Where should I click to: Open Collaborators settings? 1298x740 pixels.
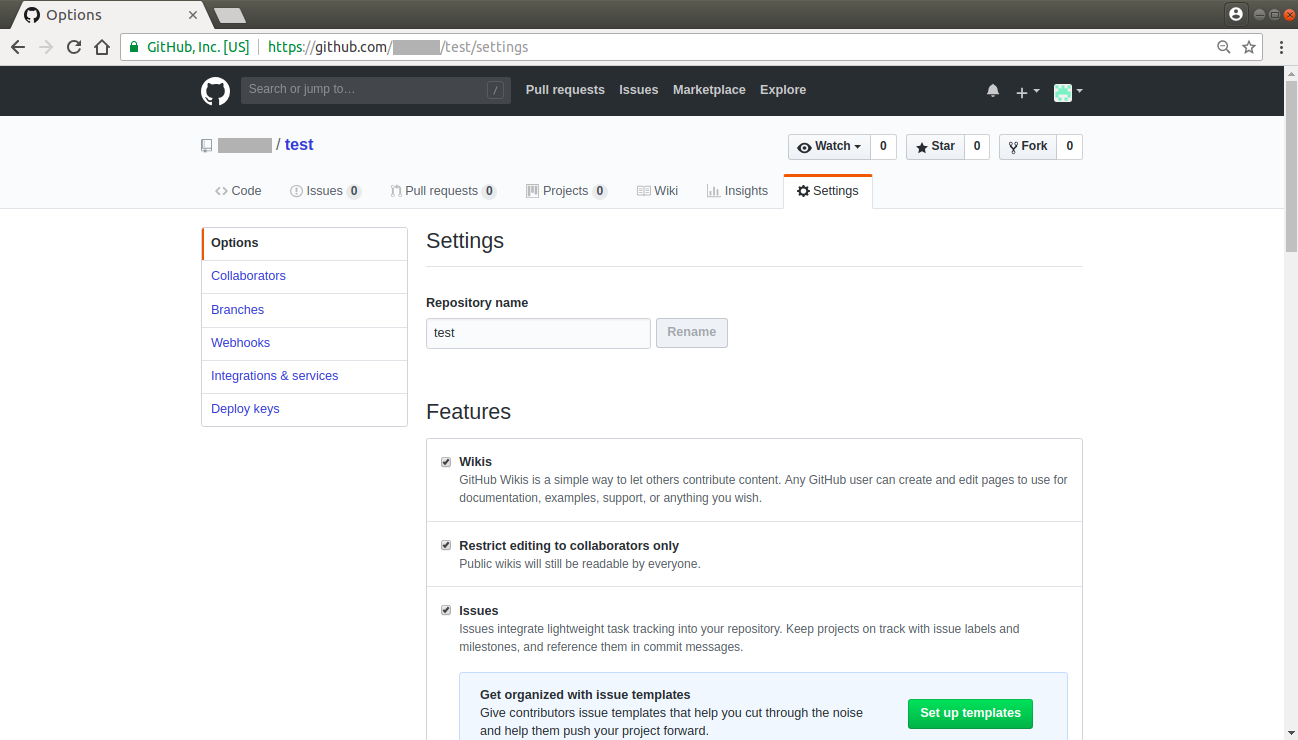[304, 276]
